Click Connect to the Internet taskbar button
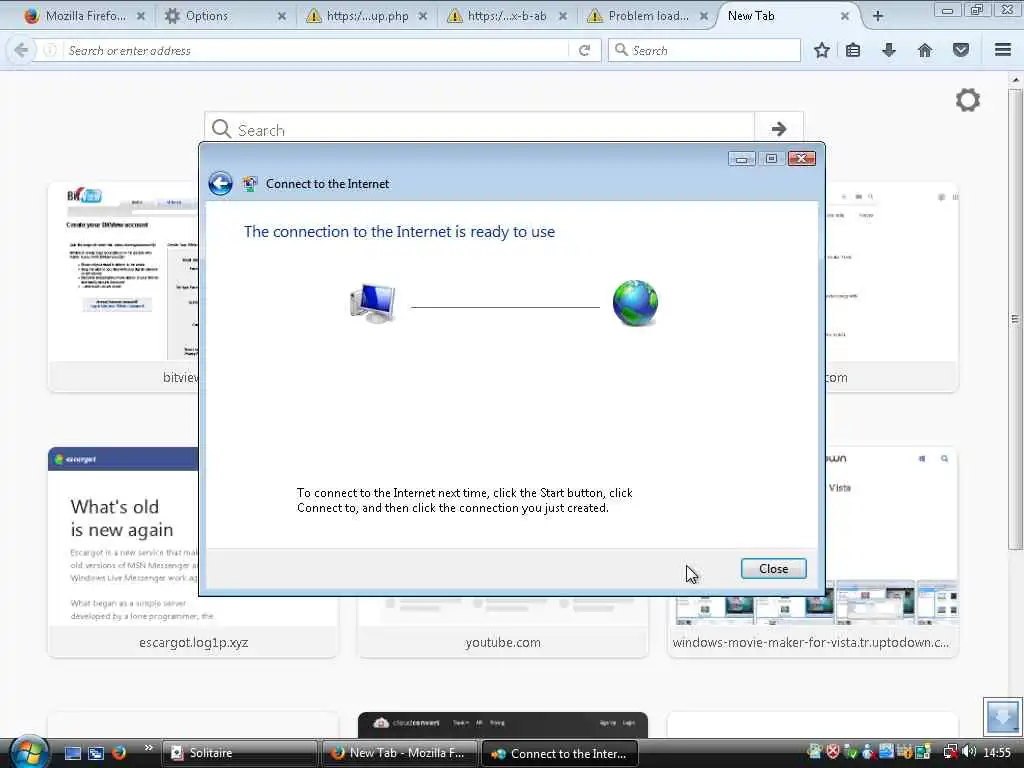The height and width of the screenshot is (768, 1024). [560, 754]
